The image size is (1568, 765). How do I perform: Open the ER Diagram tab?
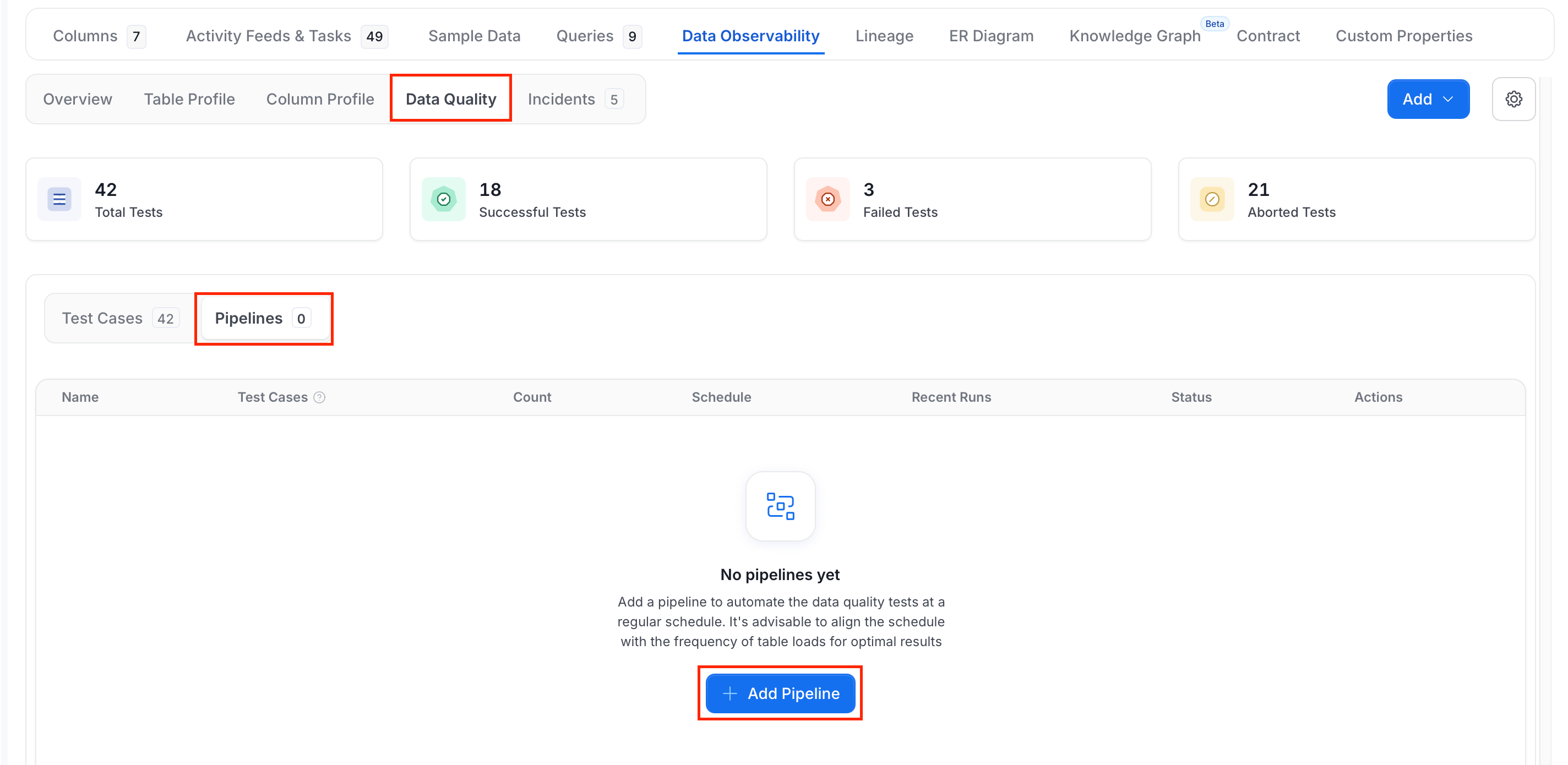(991, 36)
